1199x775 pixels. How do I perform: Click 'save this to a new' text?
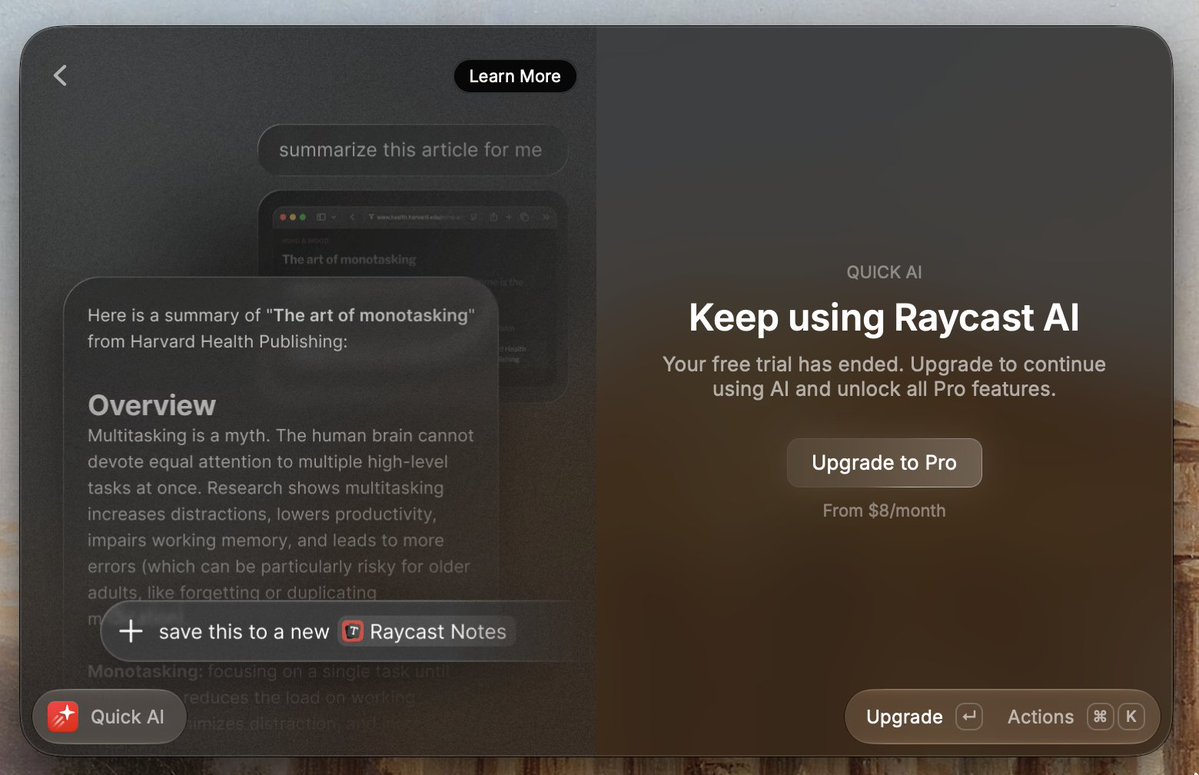244,632
